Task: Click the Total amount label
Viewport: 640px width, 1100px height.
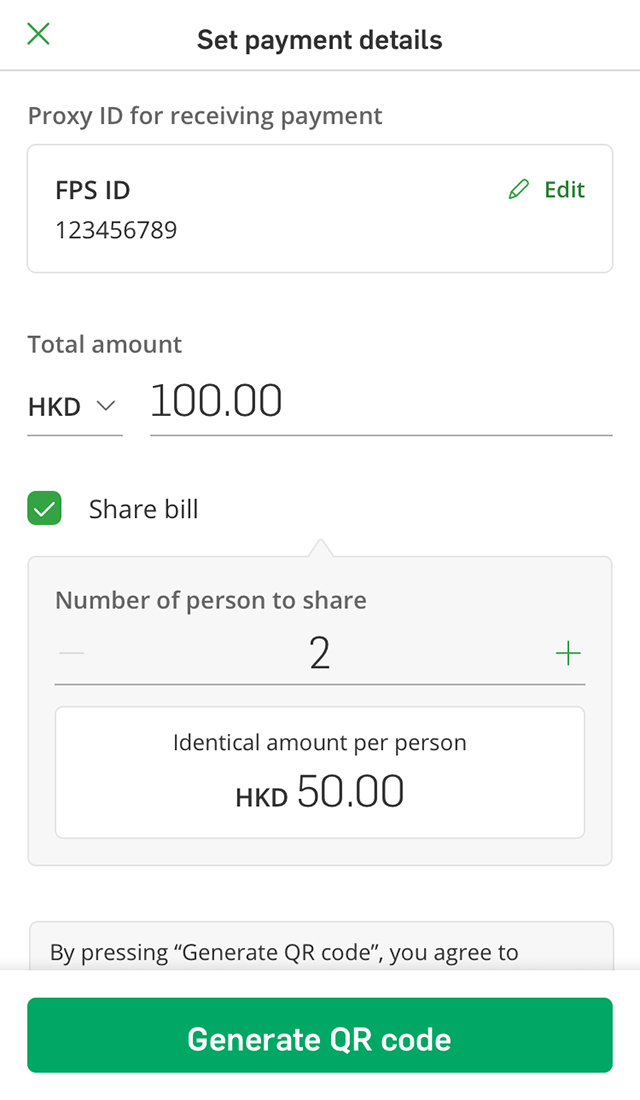Action: coord(105,345)
